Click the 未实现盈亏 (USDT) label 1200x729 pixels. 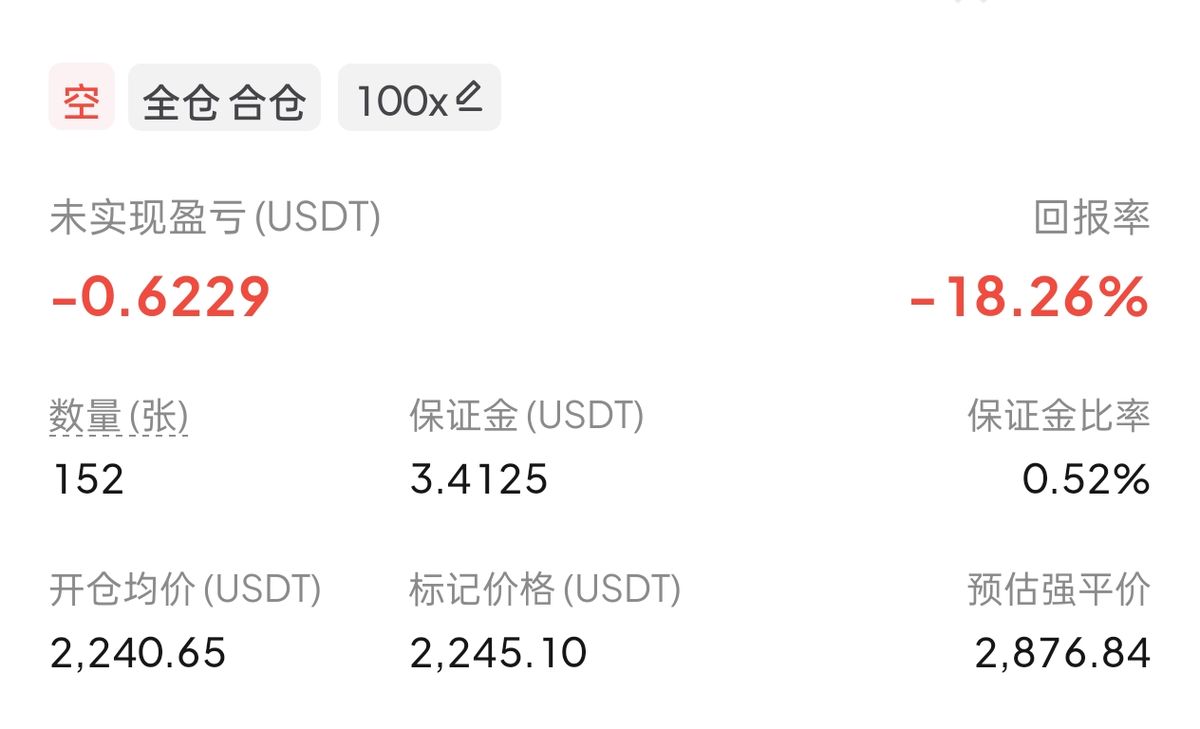(x=215, y=217)
